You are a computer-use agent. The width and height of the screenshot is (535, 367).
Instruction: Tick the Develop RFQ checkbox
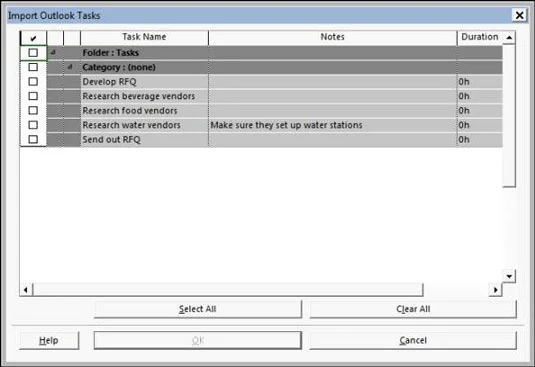(x=33, y=82)
